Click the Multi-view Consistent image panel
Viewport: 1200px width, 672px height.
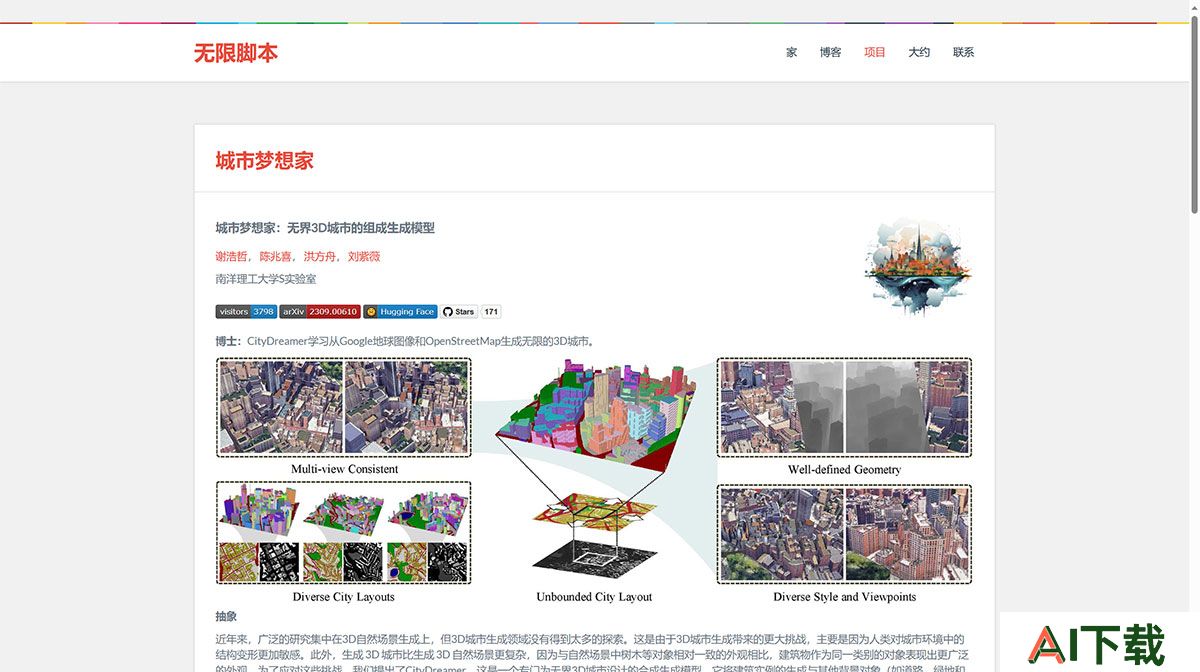pos(344,408)
